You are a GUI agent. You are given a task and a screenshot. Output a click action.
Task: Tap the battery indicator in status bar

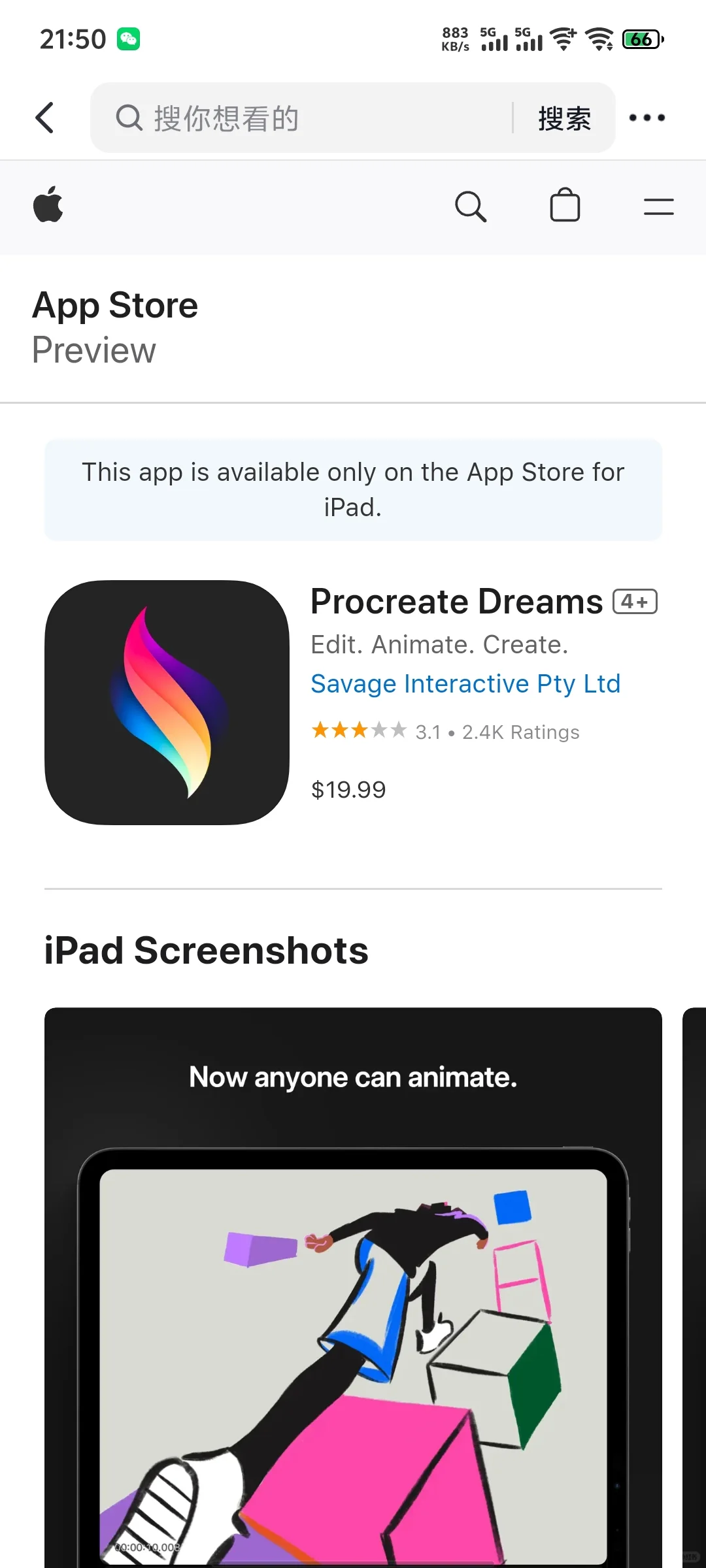coord(643,39)
